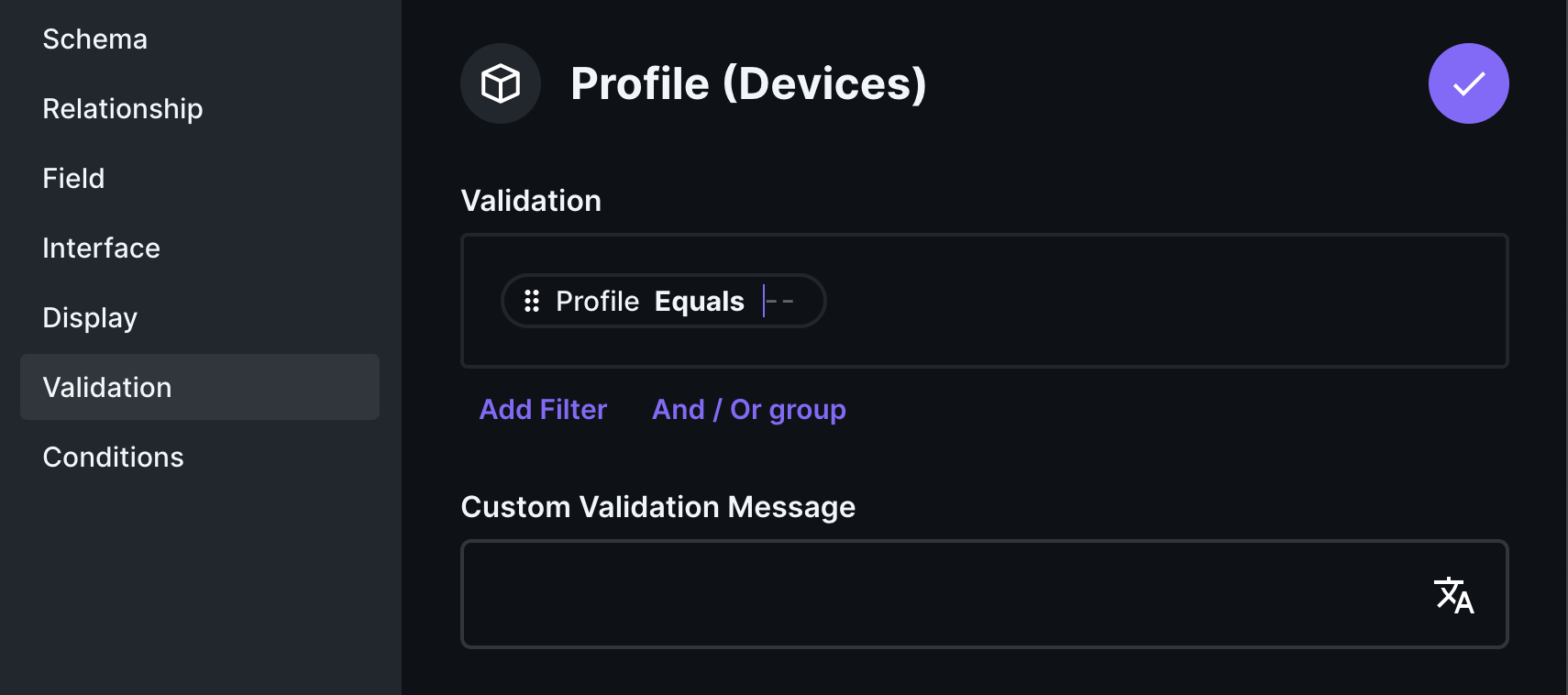Click Add Filter to create a rule
Image resolution: width=1568 pixels, height=695 pixels.
(543, 410)
